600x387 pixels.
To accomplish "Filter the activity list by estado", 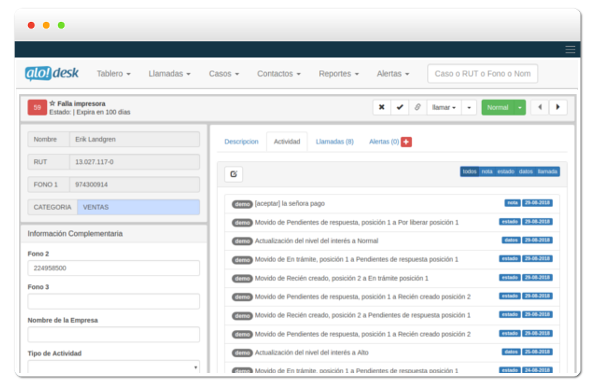I will 505,171.
